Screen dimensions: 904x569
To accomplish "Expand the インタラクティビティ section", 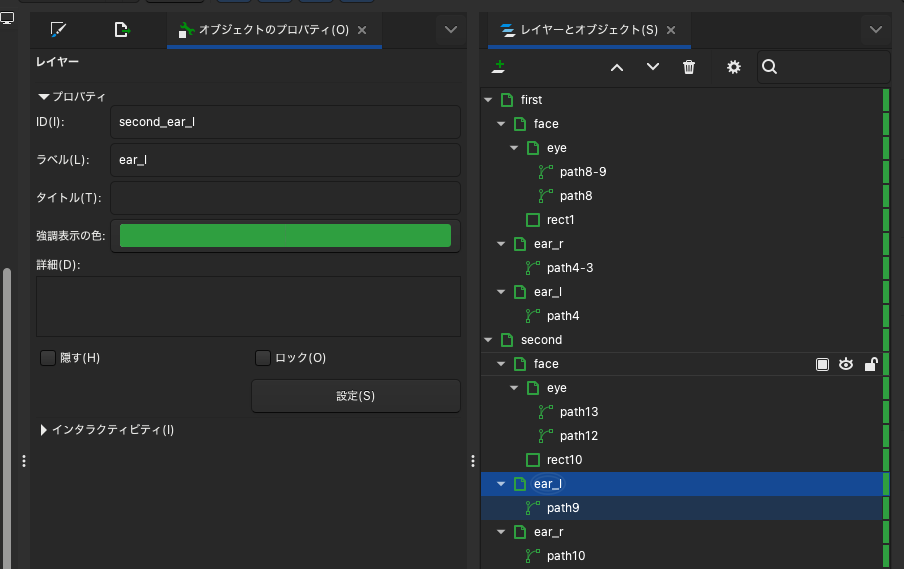I will tap(43, 430).
